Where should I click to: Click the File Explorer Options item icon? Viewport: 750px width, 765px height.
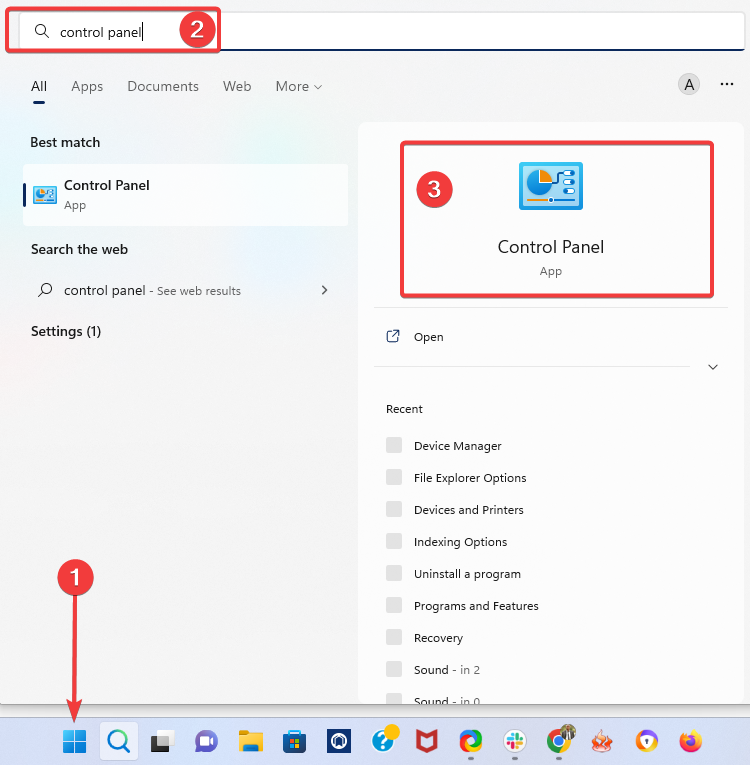394,477
